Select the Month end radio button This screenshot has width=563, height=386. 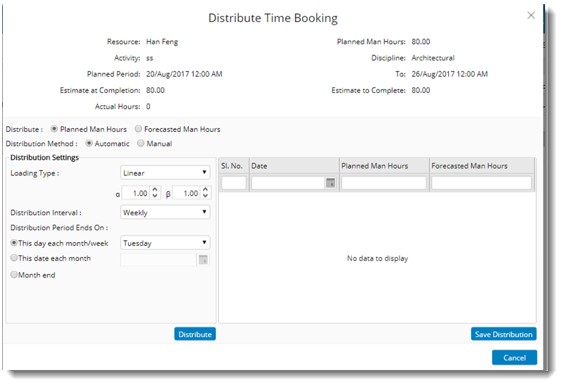coord(14,275)
